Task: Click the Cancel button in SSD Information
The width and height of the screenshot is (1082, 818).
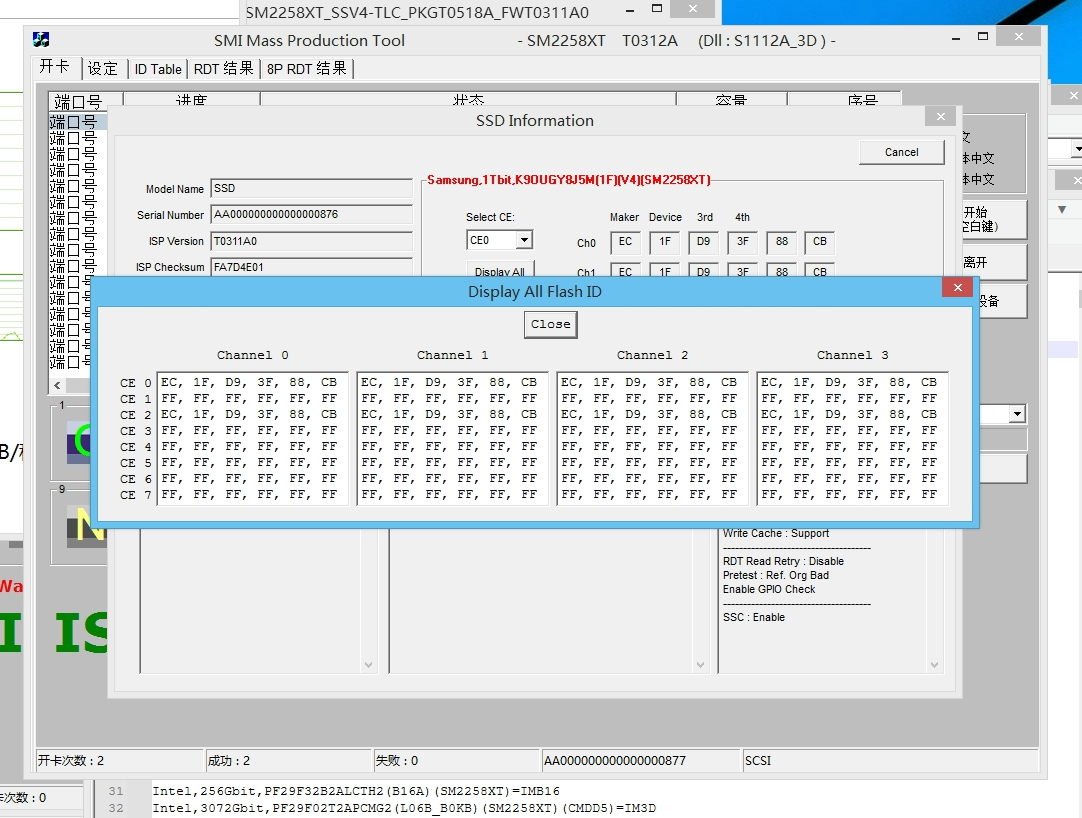Action: [901, 152]
